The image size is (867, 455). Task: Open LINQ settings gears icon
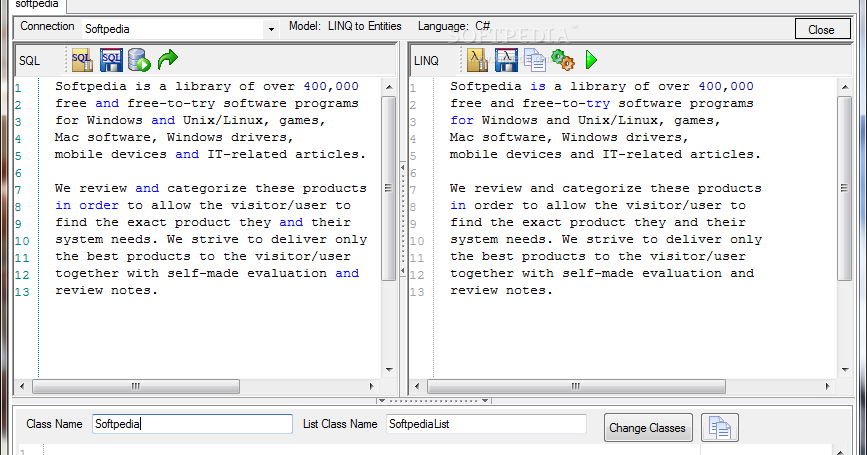(563, 60)
